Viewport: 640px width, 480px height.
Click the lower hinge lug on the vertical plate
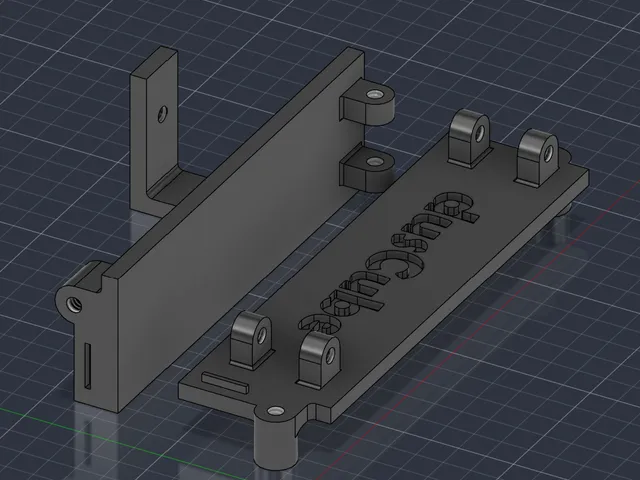pyautogui.click(x=367, y=170)
